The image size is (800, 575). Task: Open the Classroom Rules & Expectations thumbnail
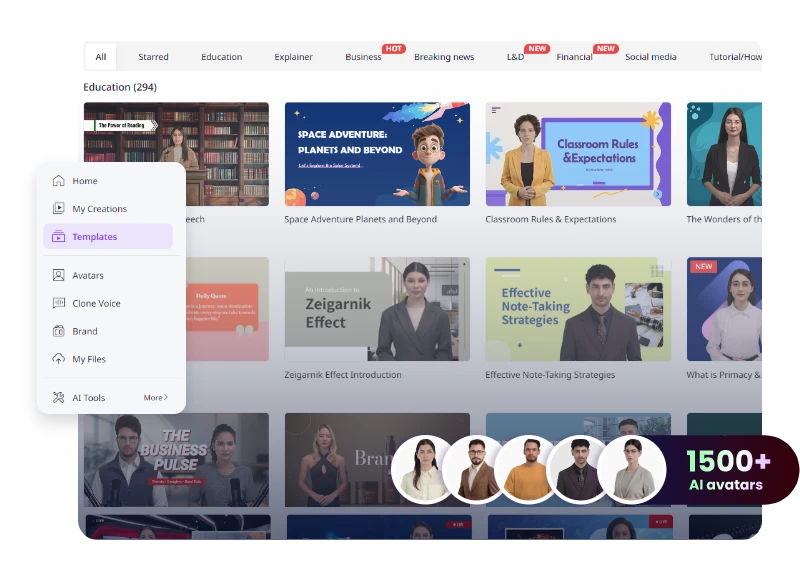(578, 154)
